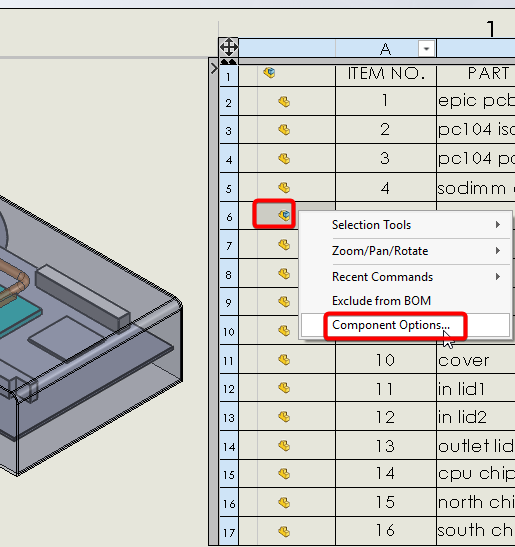Click the part icon in row 10
Screen dimensions: 515x547
284,330
